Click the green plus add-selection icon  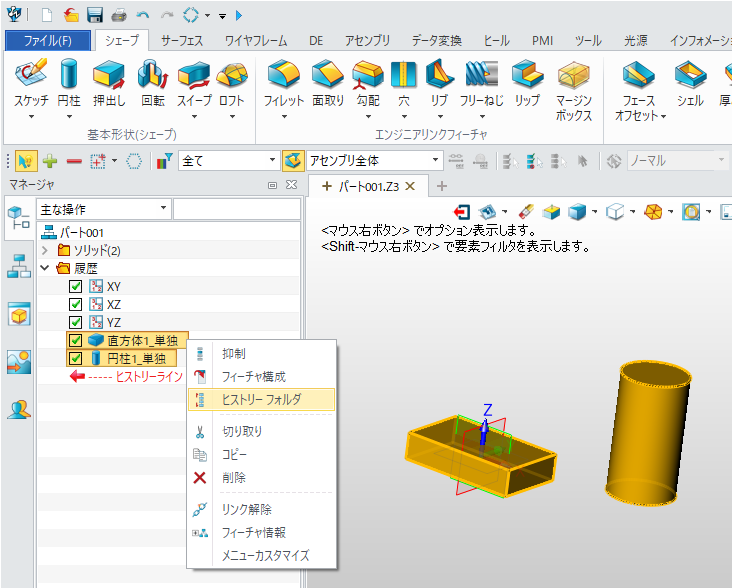tap(50, 161)
